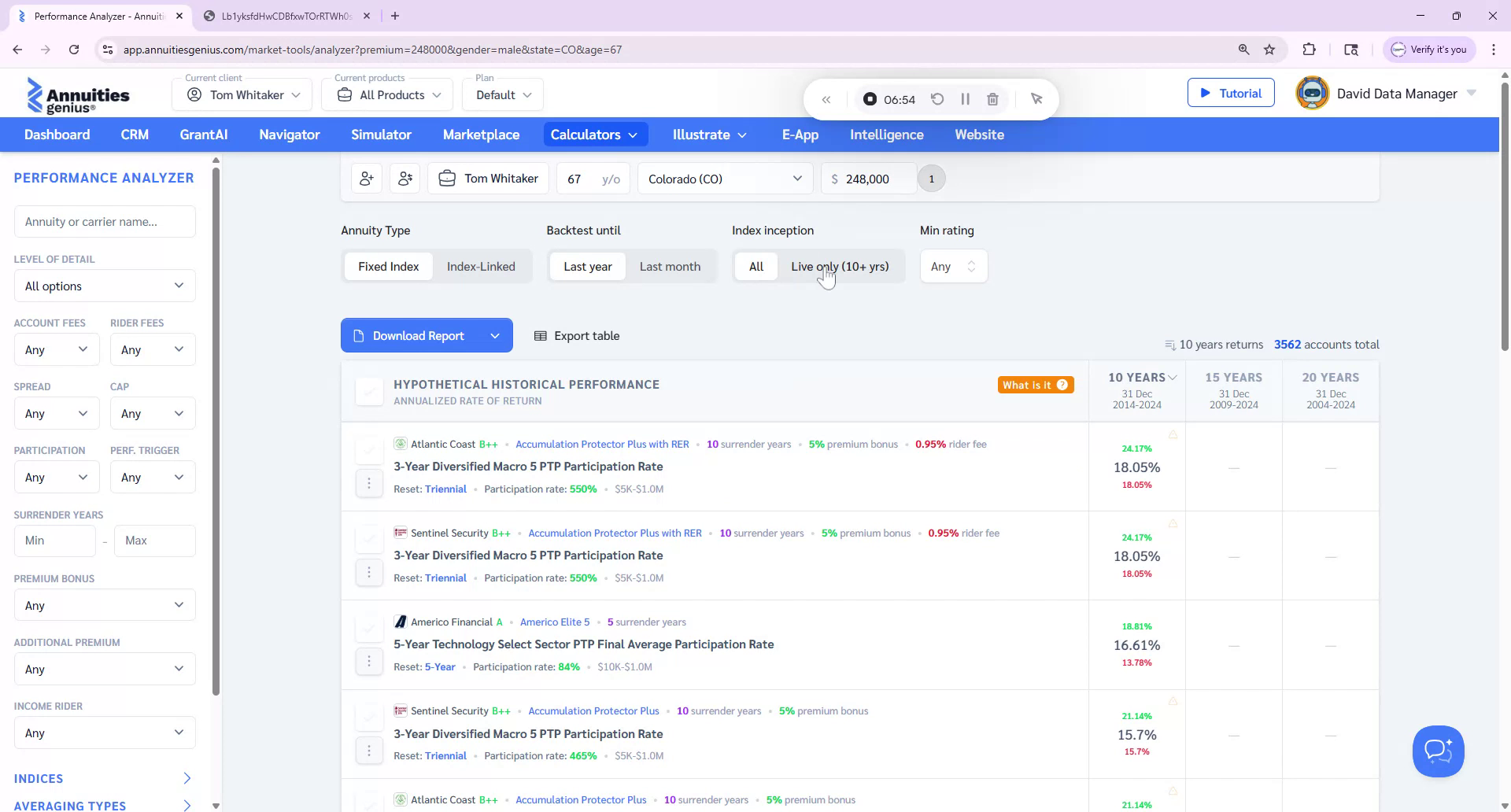Pause the screen recording
This screenshot has height=812, width=1511.
(x=966, y=99)
